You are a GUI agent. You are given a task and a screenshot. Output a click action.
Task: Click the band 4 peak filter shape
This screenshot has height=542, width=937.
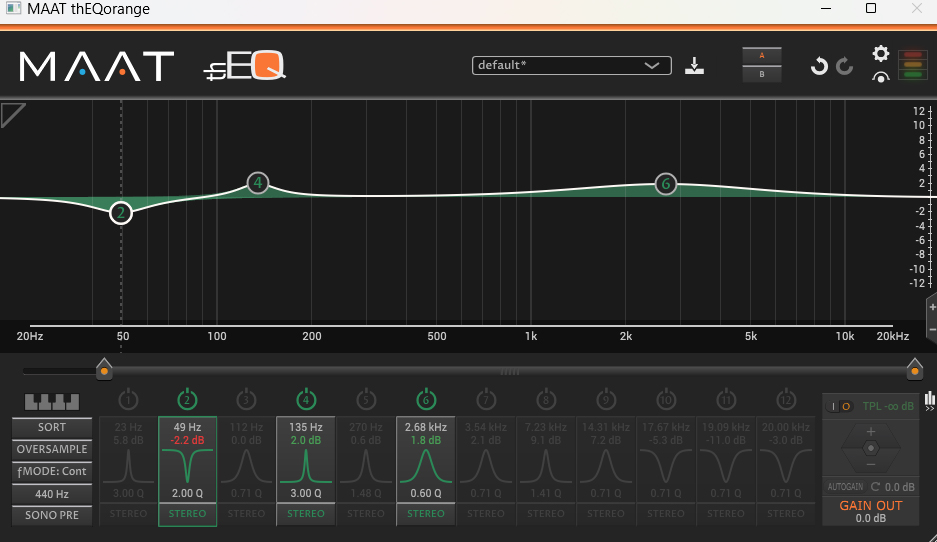(305, 466)
